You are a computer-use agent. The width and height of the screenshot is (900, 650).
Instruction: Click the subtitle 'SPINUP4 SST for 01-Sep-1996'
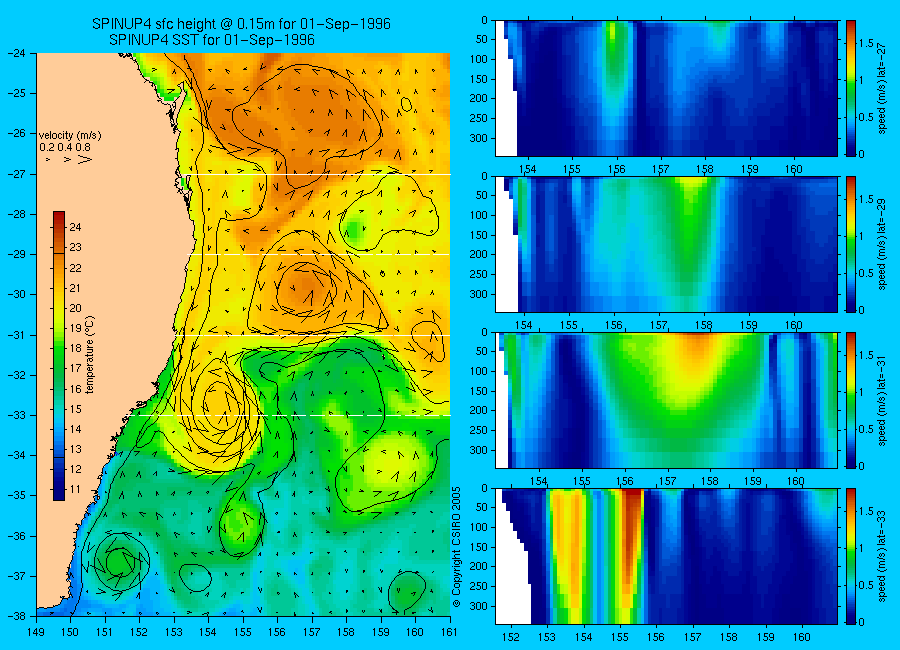coord(212,40)
